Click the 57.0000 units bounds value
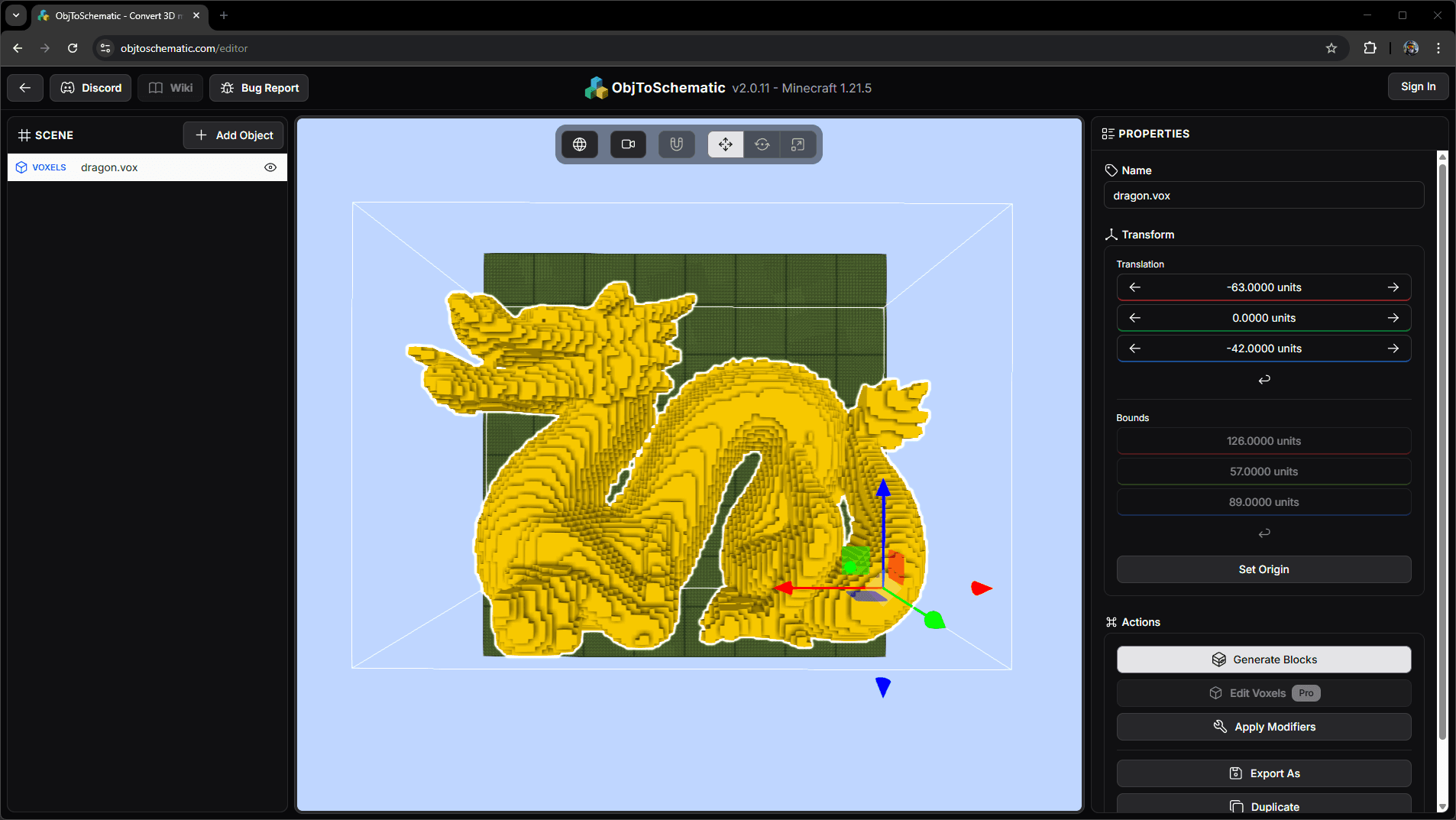This screenshot has width=1456, height=820. pos(1263,472)
